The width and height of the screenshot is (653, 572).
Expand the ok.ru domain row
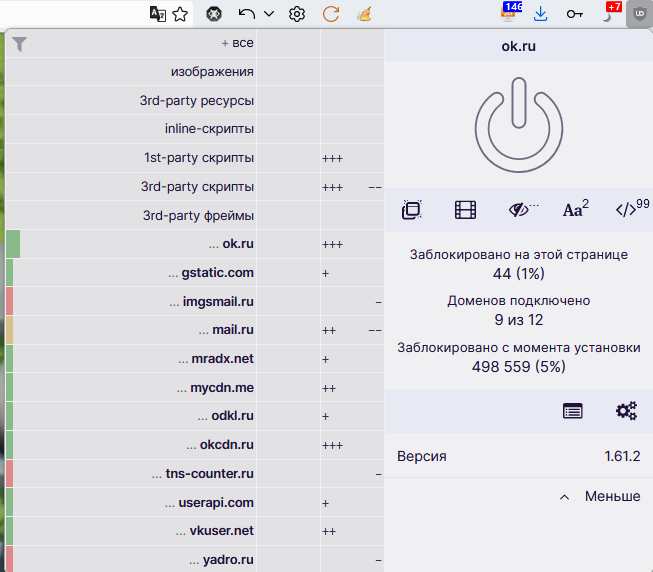click(x=131, y=244)
